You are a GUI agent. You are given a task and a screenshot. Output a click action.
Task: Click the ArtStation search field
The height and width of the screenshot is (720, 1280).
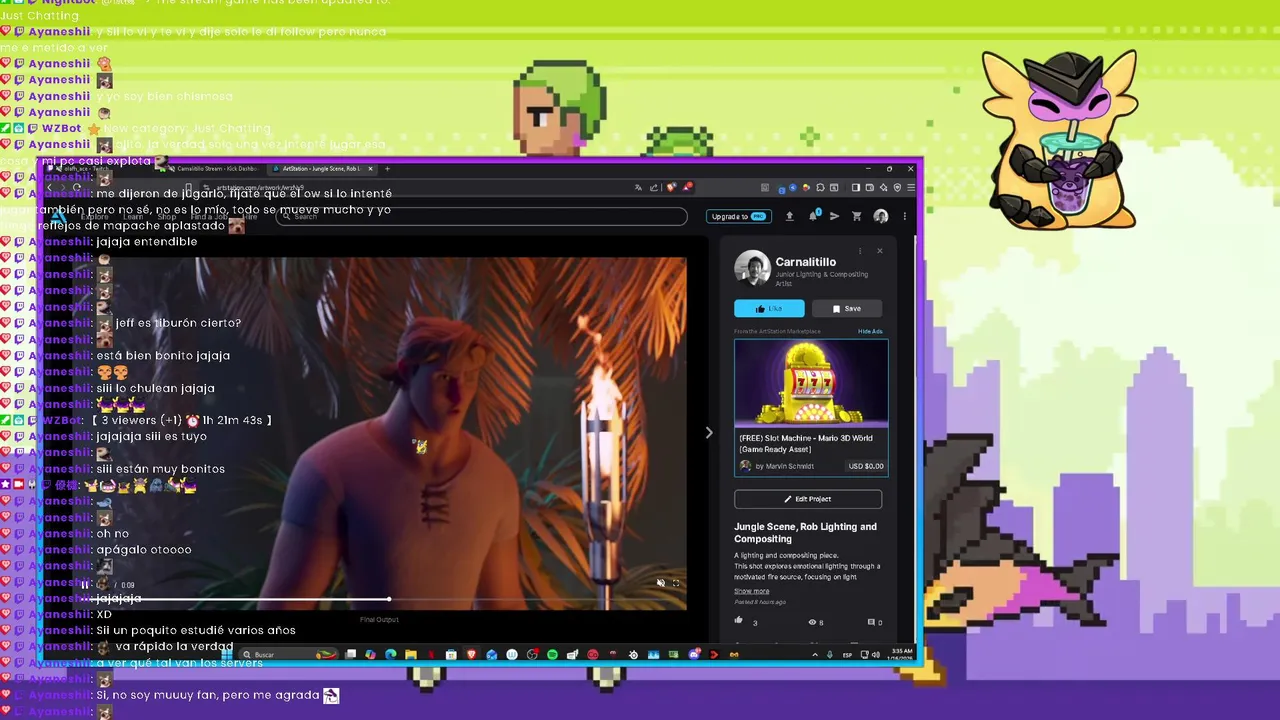coord(482,216)
